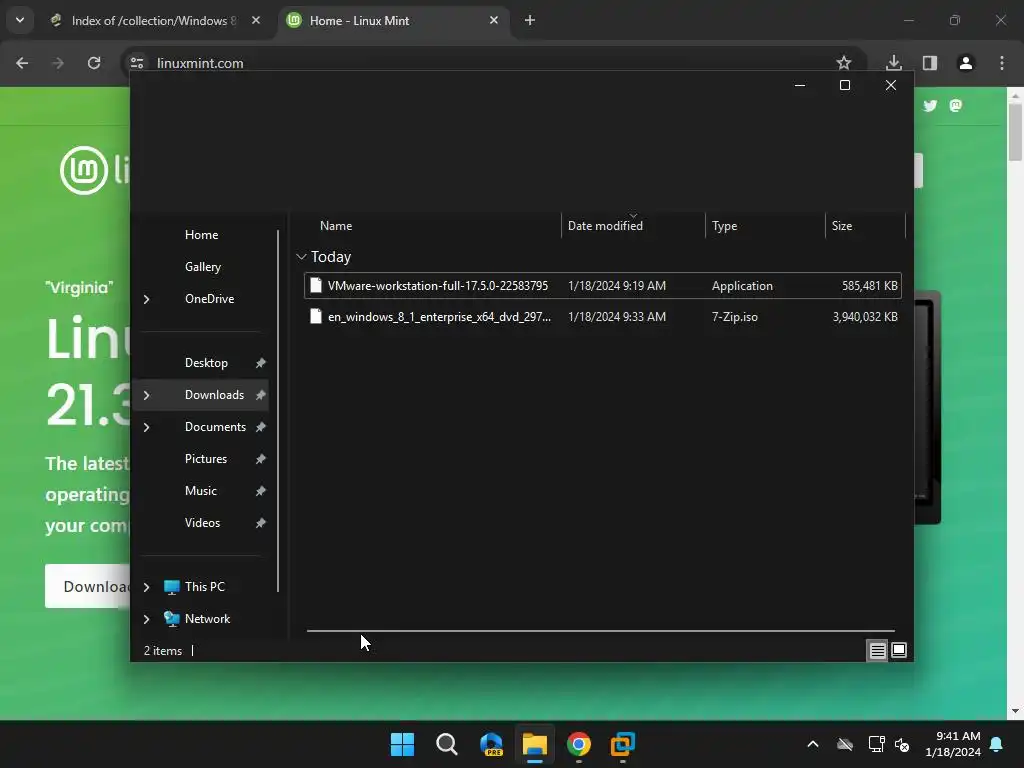The width and height of the screenshot is (1024, 768).
Task: Select OneDrive in navigation pane
Action: pos(209,299)
